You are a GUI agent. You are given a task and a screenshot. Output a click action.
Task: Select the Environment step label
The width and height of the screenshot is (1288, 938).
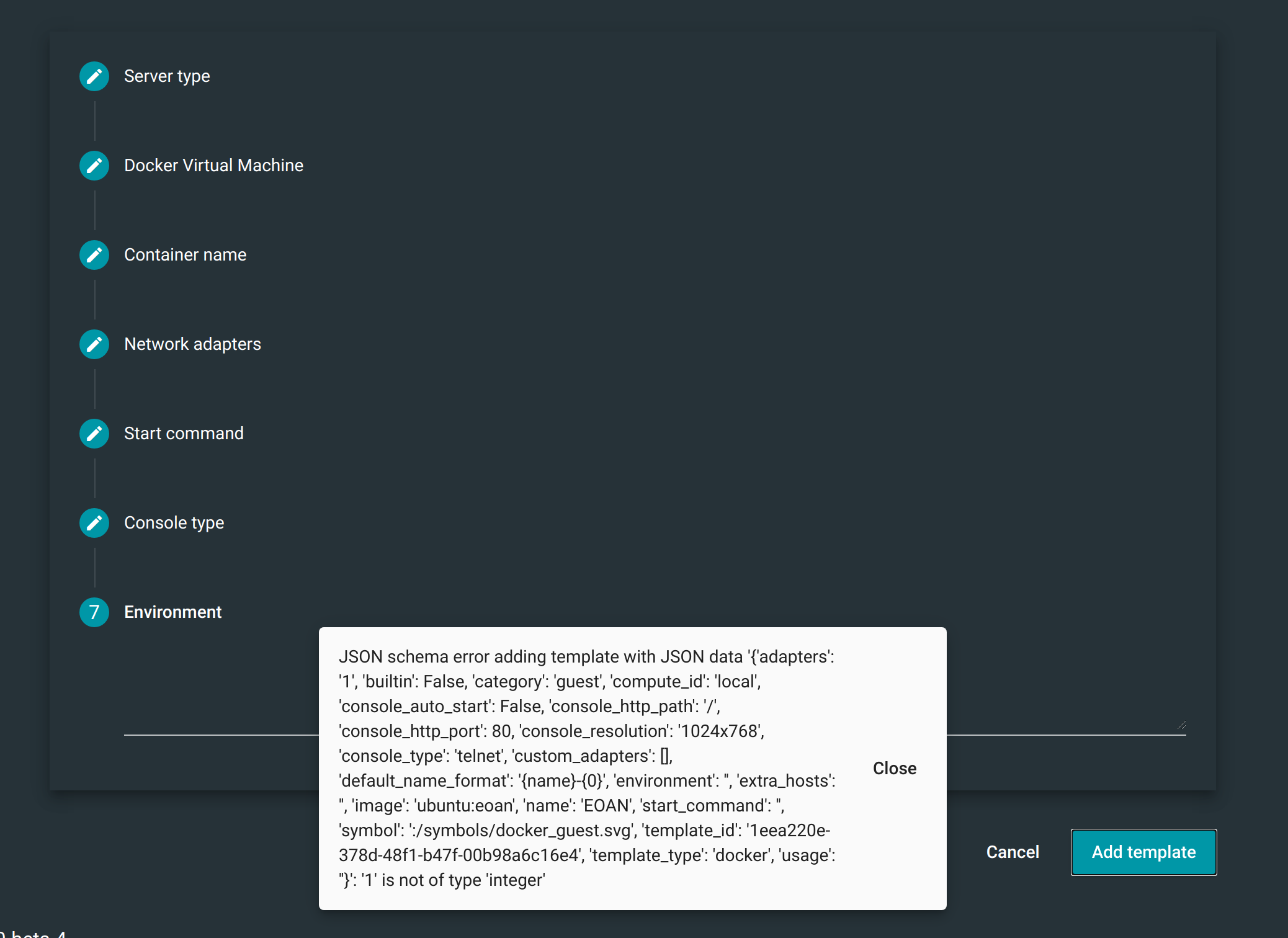pos(172,612)
